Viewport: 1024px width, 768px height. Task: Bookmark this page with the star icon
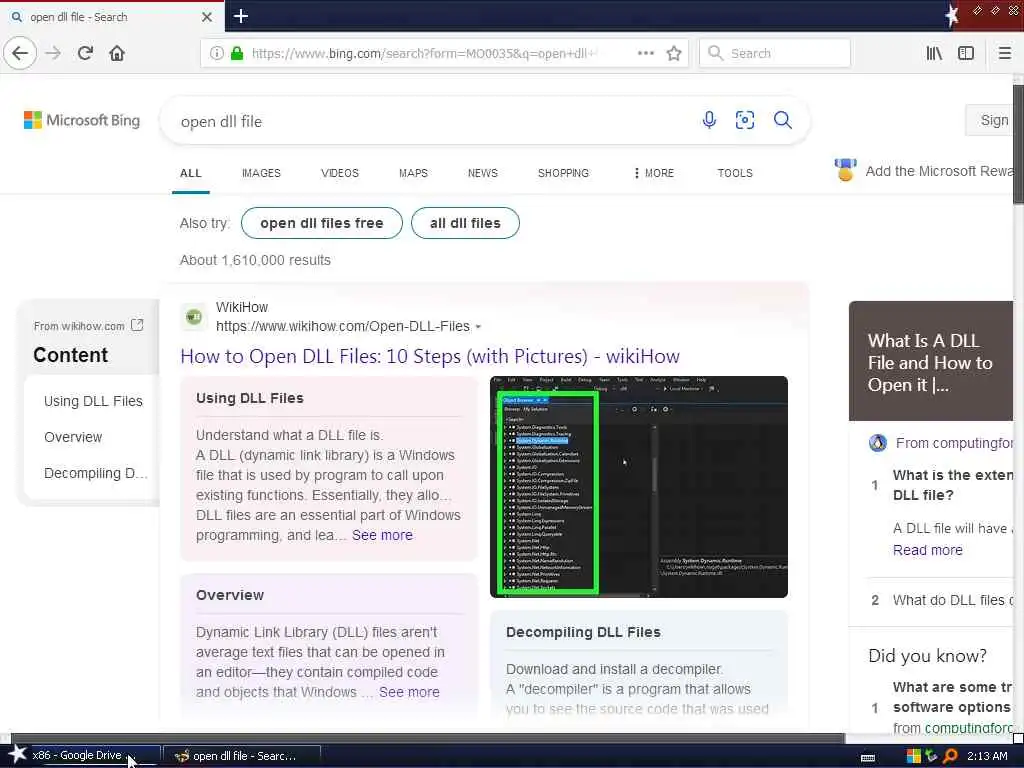[674, 54]
